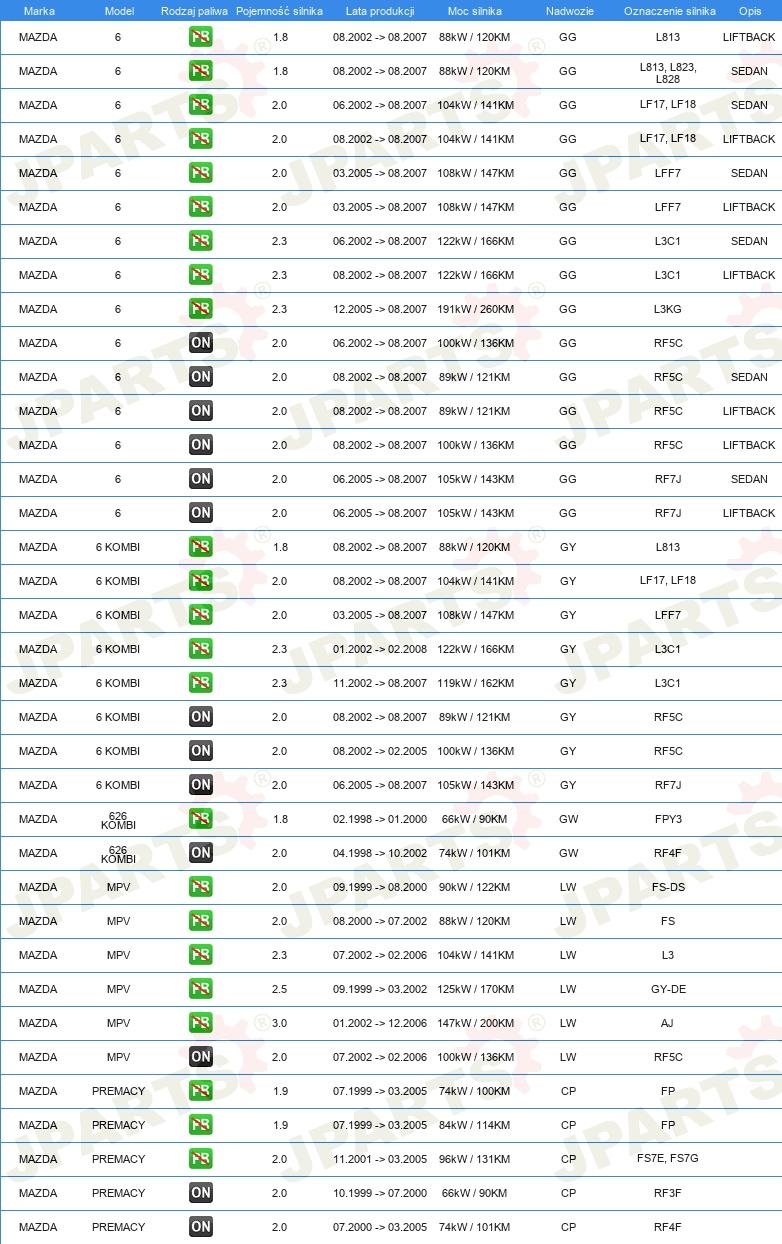Image resolution: width=782 pixels, height=1244 pixels.
Task: Click diesel ON icon in RF5C 100kW liftback row
Action: tap(201, 445)
